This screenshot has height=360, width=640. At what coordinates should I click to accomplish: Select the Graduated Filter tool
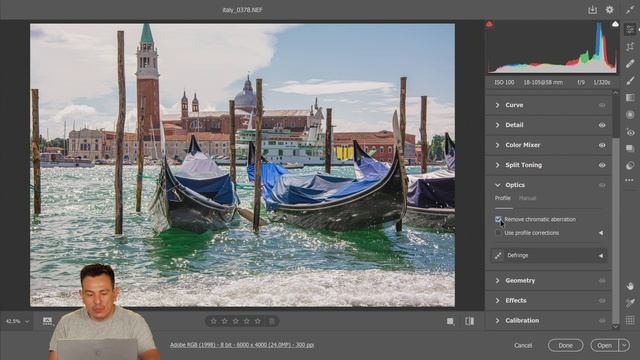pyautogui.click(x=630, y=98)
